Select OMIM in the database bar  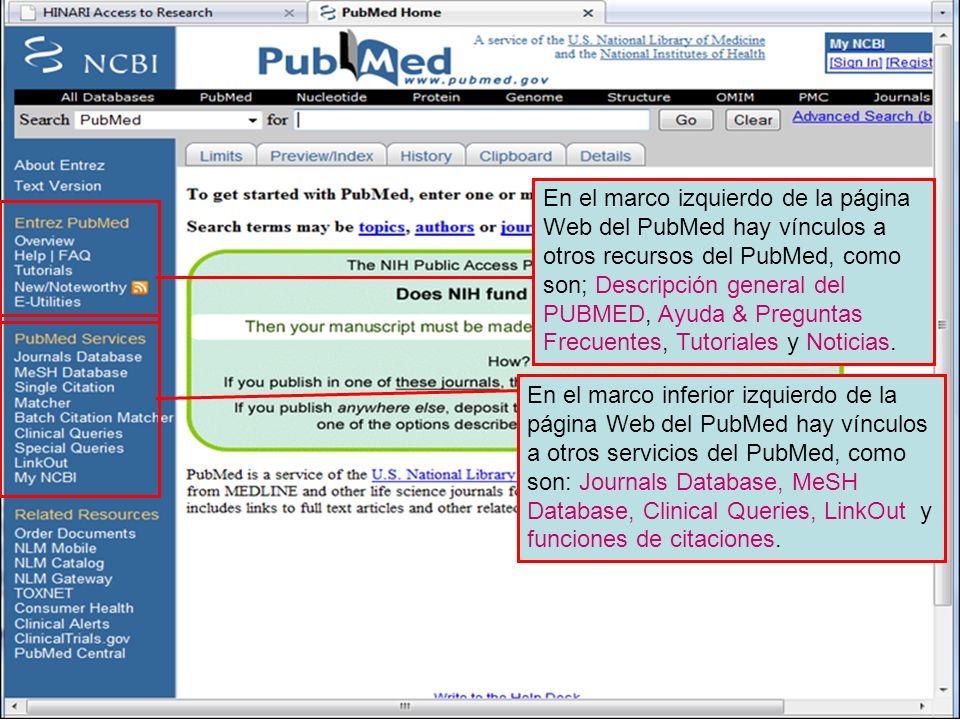tap(735, 97)
